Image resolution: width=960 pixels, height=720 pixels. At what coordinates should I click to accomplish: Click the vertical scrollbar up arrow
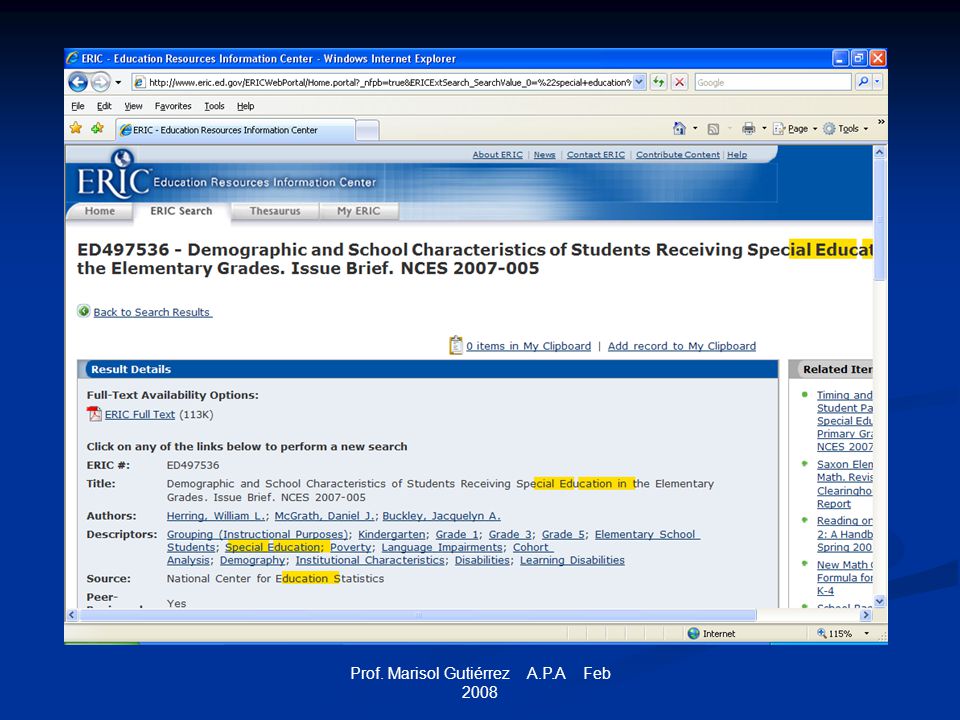[x=880, y=152]
